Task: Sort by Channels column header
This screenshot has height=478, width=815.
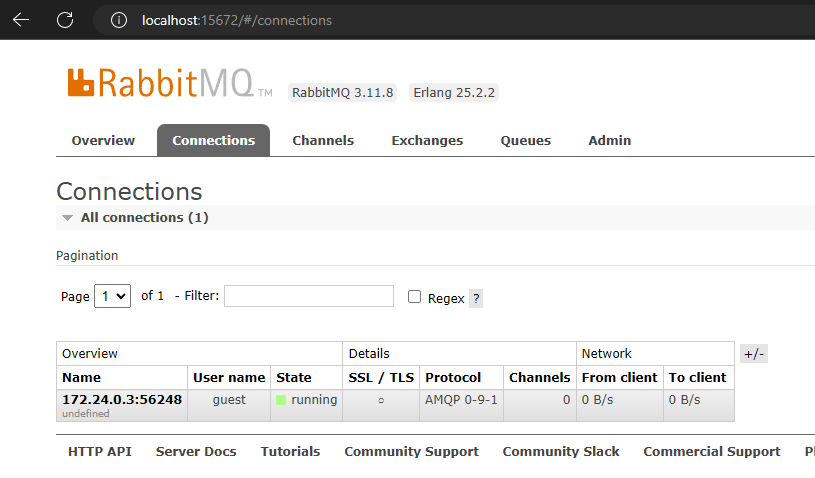Action: point(540,378)
